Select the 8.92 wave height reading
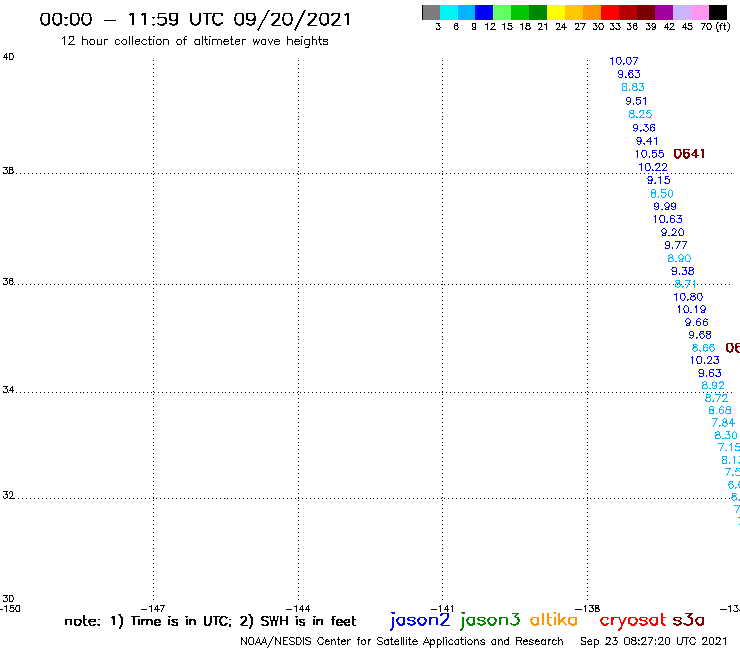This screenshot has height=650, width=740. tap(713, 386)
